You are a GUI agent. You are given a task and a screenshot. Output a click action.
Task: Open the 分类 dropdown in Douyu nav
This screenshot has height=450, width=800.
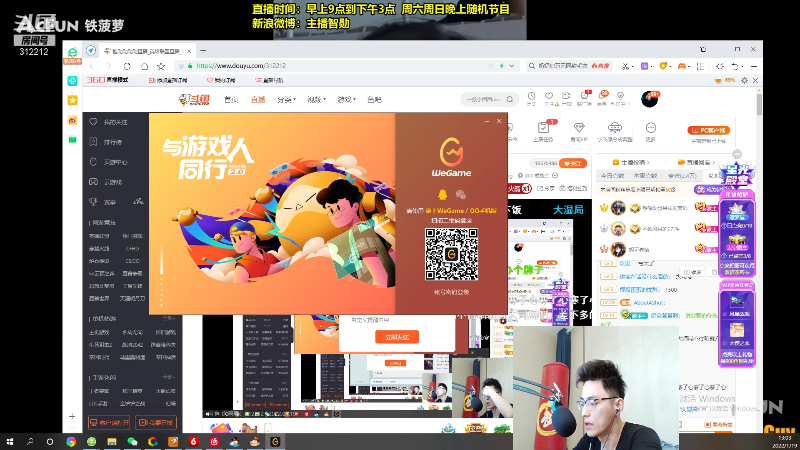(286, 99)
